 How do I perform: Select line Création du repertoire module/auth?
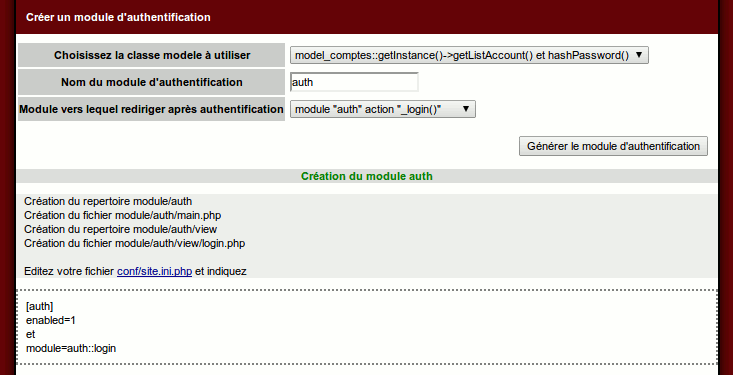tap(108, 202)
